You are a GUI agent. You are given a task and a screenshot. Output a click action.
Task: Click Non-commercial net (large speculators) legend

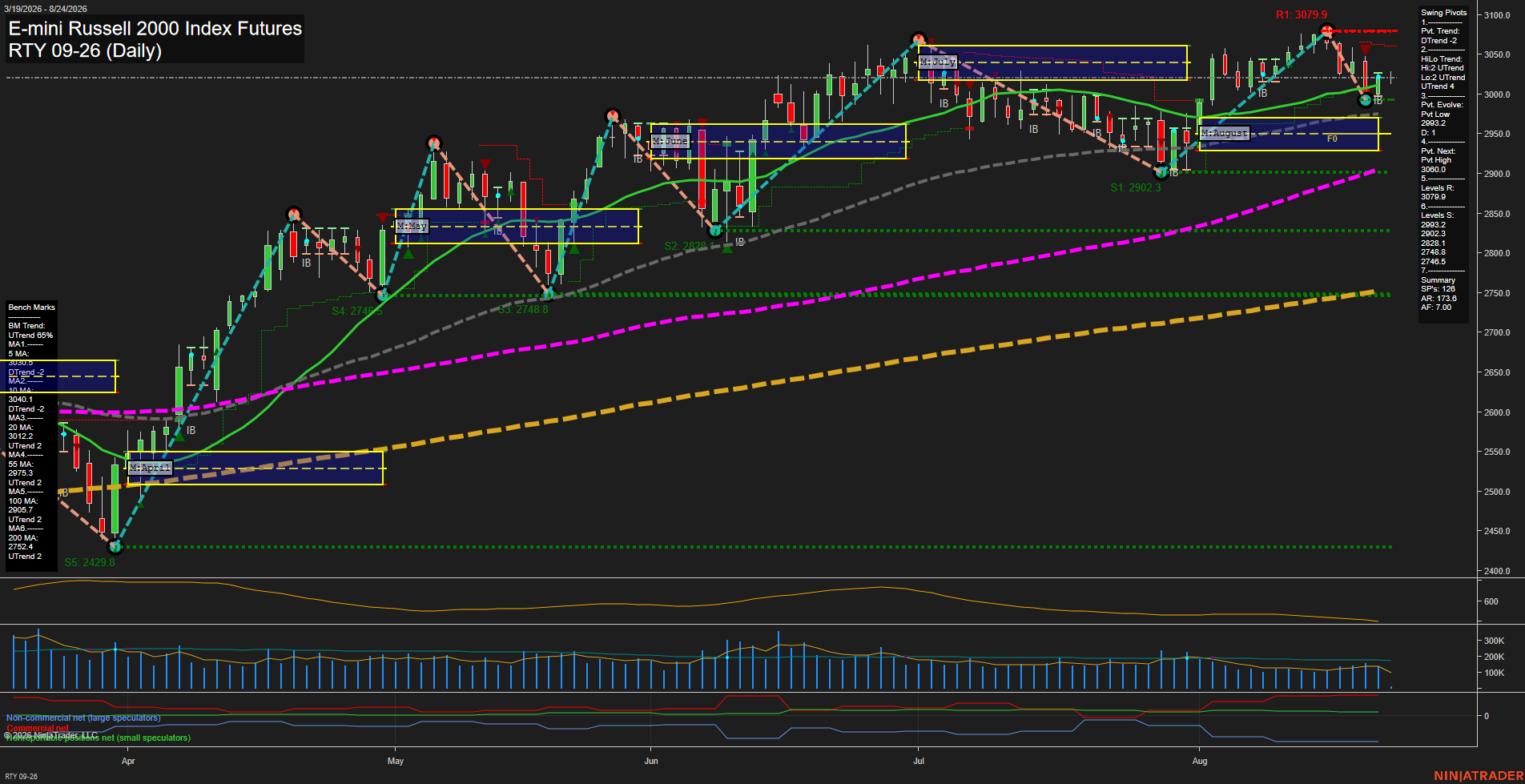point(83,718)
